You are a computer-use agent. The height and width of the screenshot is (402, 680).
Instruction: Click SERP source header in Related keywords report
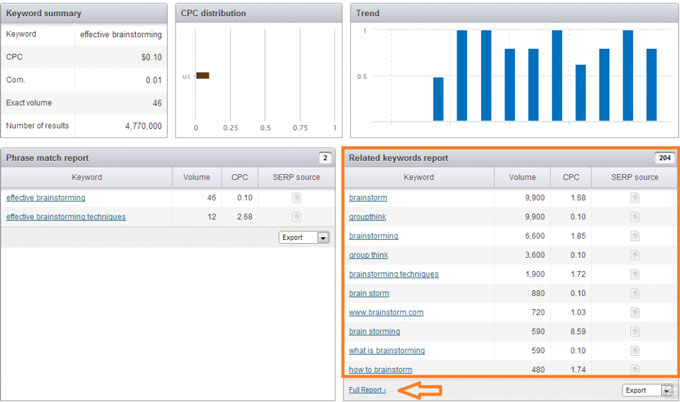(634, 177)
